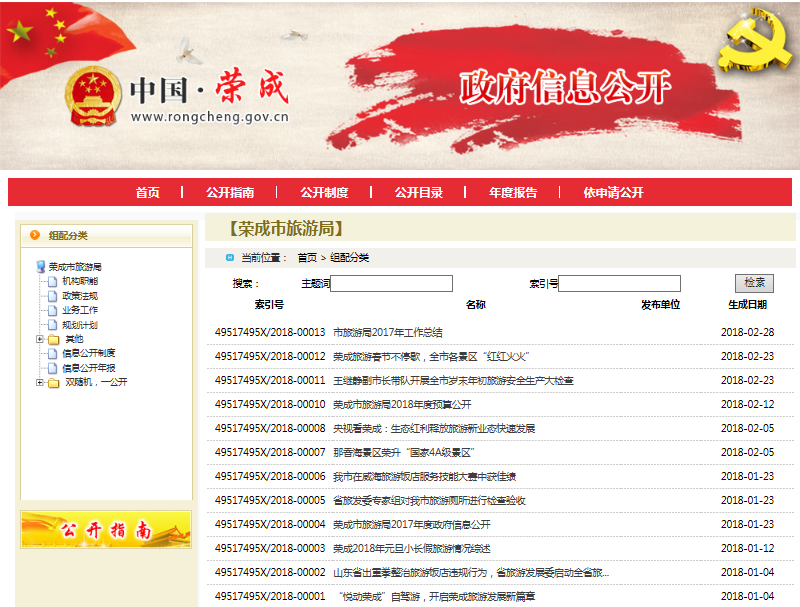
Task: Expand the 双随机，一公开 tree node
Action: click(40, 382)
